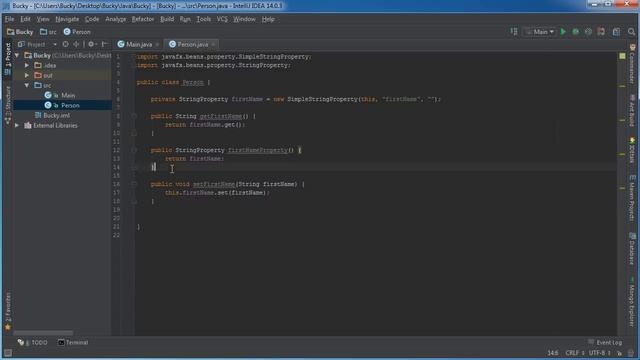The width and height of the screenshot is (640, 360).
Task: Click the inspection status square above gutter
Action: pos(622,56)
